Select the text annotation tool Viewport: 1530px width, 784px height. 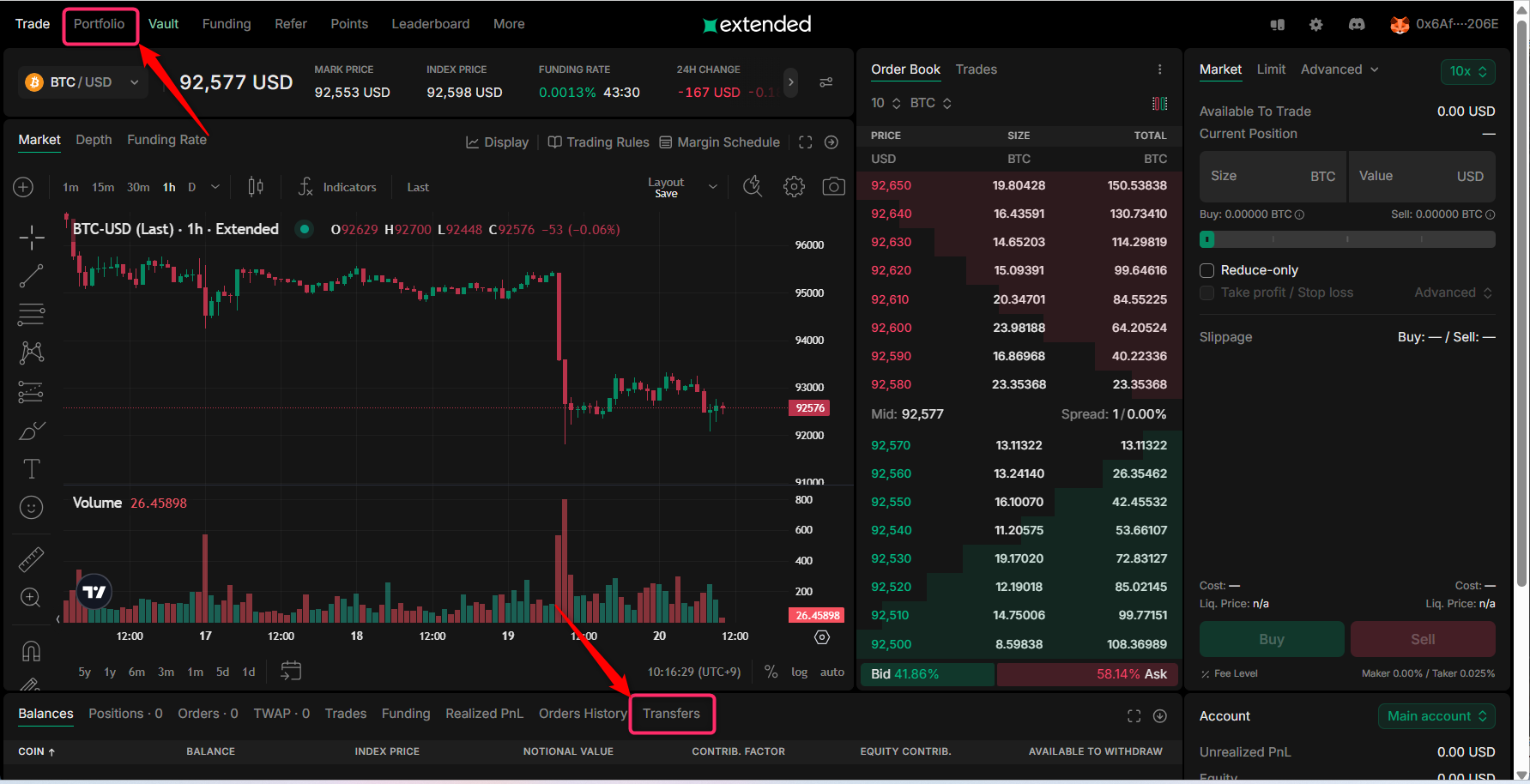coord(32,469)
